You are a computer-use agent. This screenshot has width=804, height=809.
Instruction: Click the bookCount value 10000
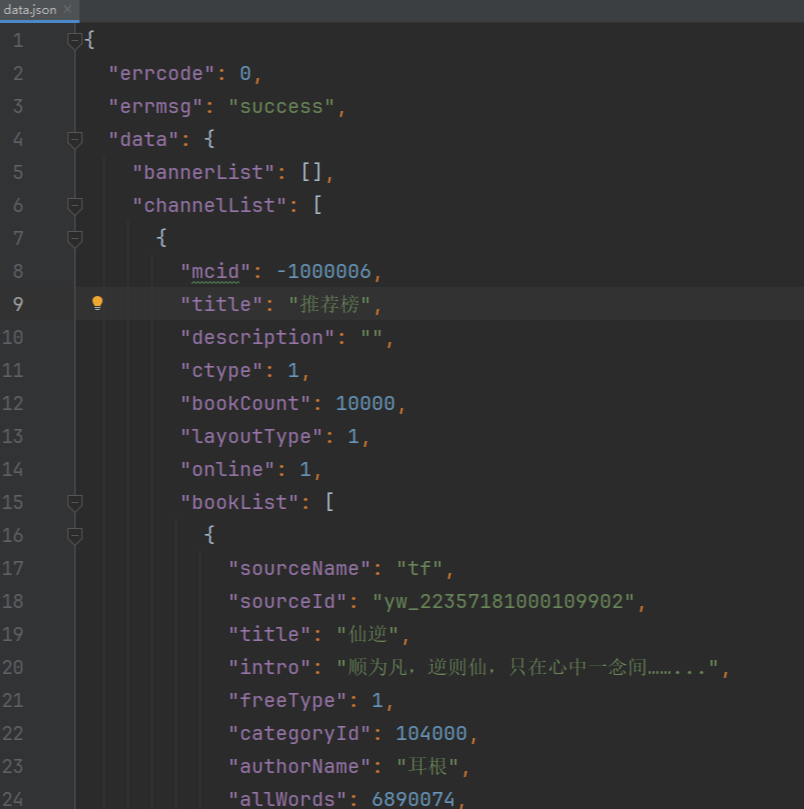pyautogui.click(x=365, y=403)
